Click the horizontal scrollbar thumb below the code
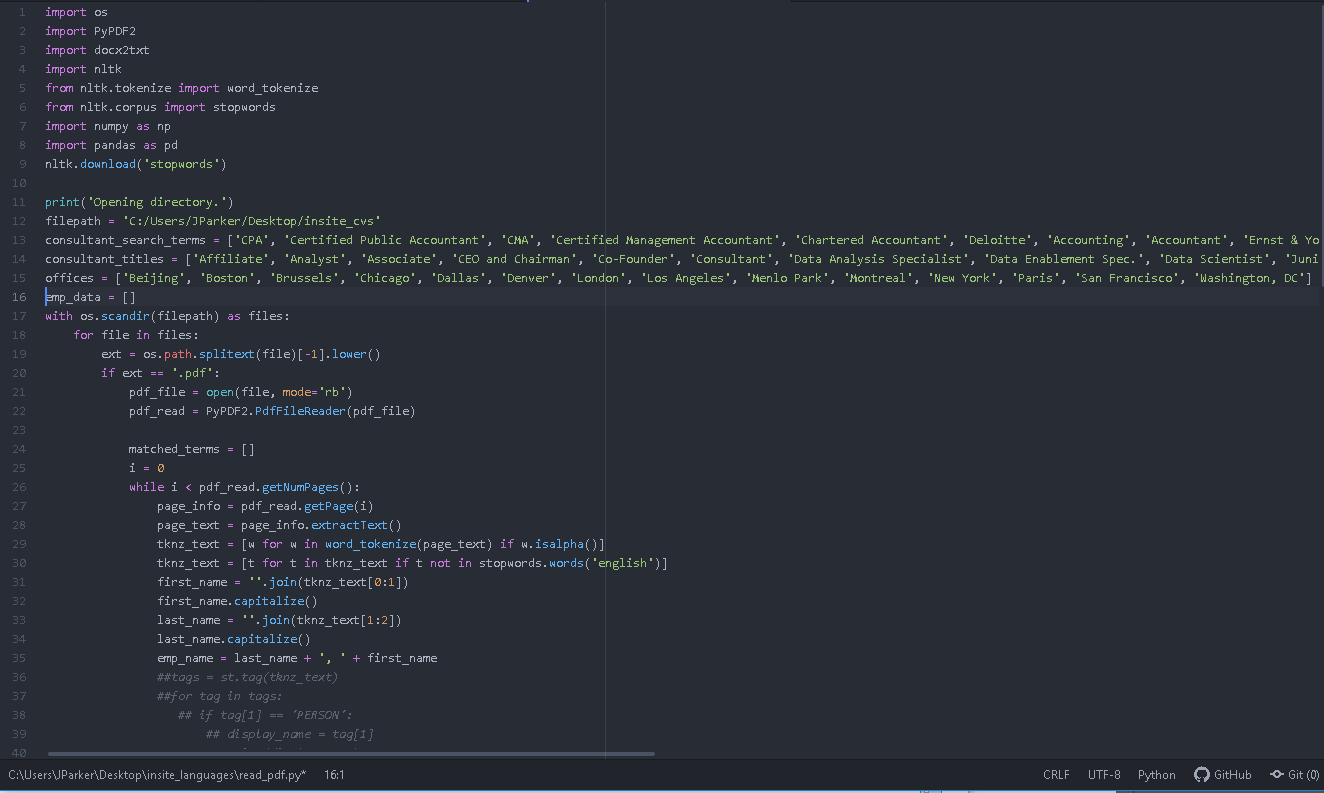Image resolution: width=1324 pixels, height=793 pixels. (350, 754)
